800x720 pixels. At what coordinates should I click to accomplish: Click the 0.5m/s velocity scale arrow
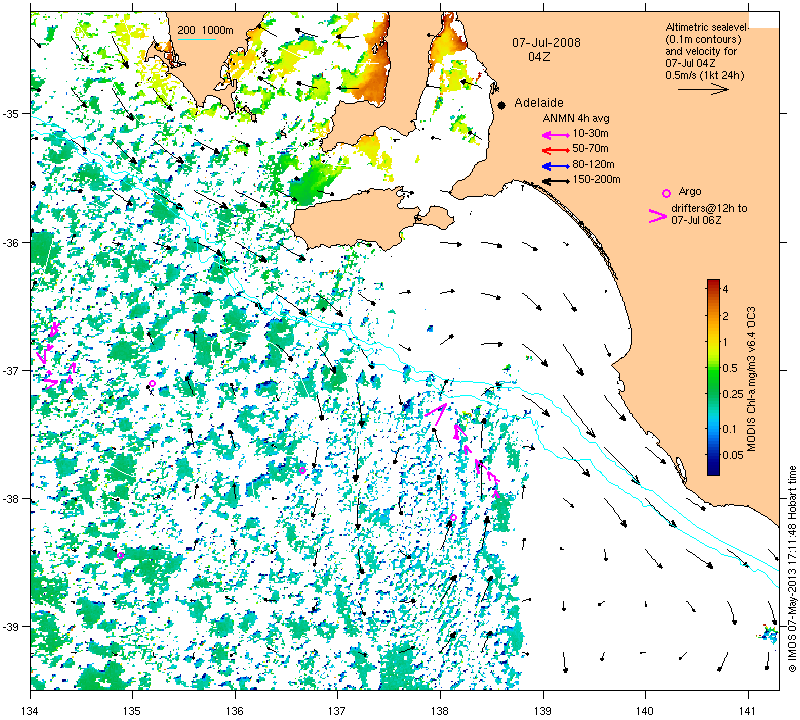coord(703,90)
